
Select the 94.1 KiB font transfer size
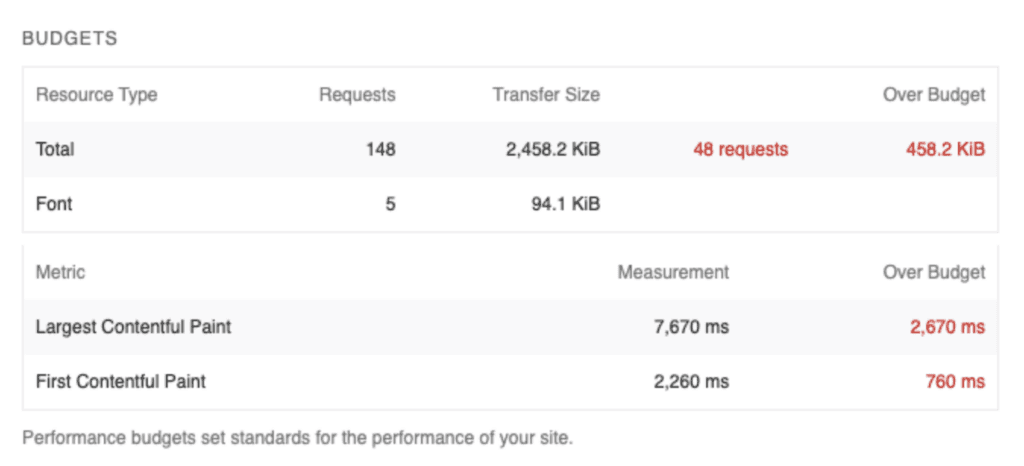pos(566,204)
